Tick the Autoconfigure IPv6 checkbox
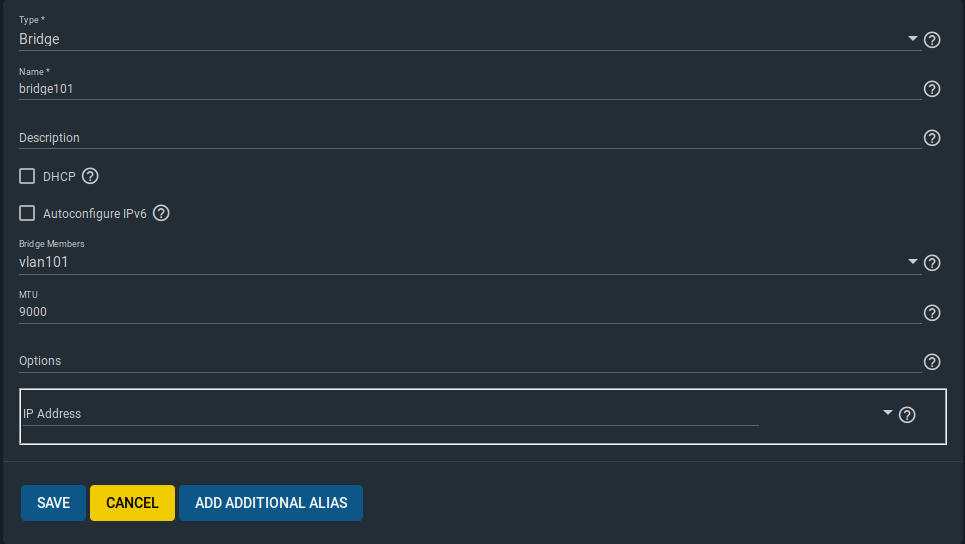The width and height of the screenshot is (965, 544). tap(27, 213)
